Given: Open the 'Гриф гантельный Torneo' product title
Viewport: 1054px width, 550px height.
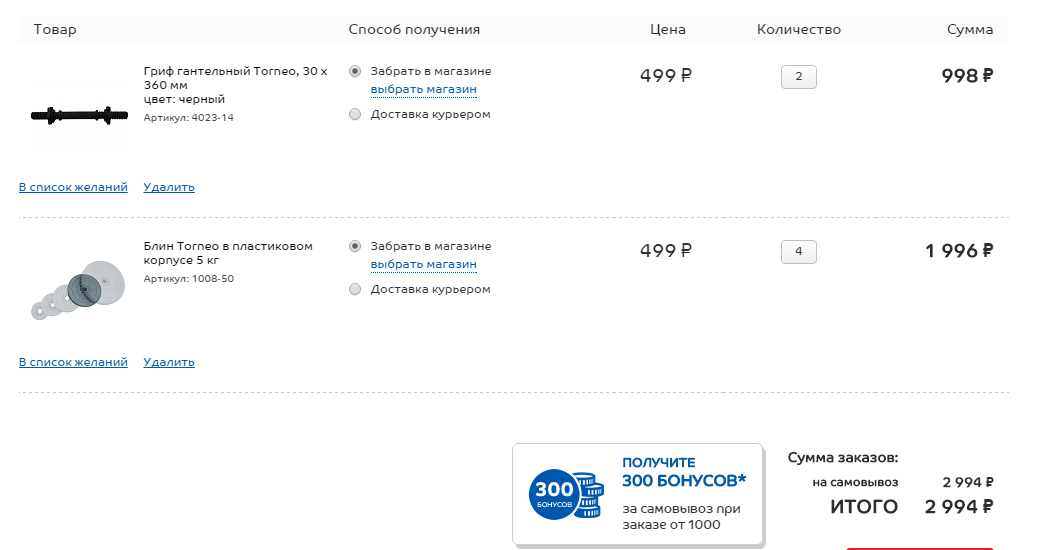Looking at the screenshot, I should [x=235, y=78].
